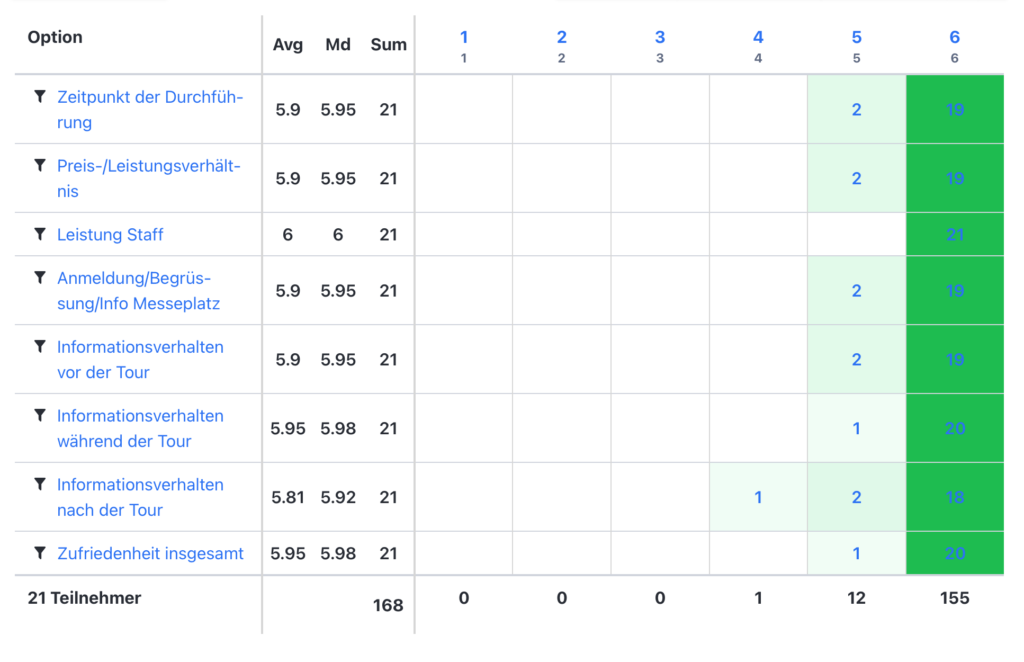Open Informationsverhalten während der Tour link

[140, 428]
